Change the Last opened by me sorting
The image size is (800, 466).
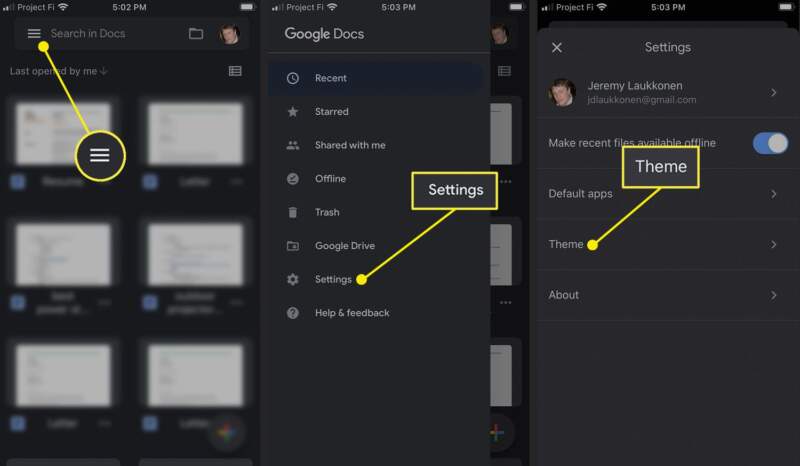coord(58,71)
